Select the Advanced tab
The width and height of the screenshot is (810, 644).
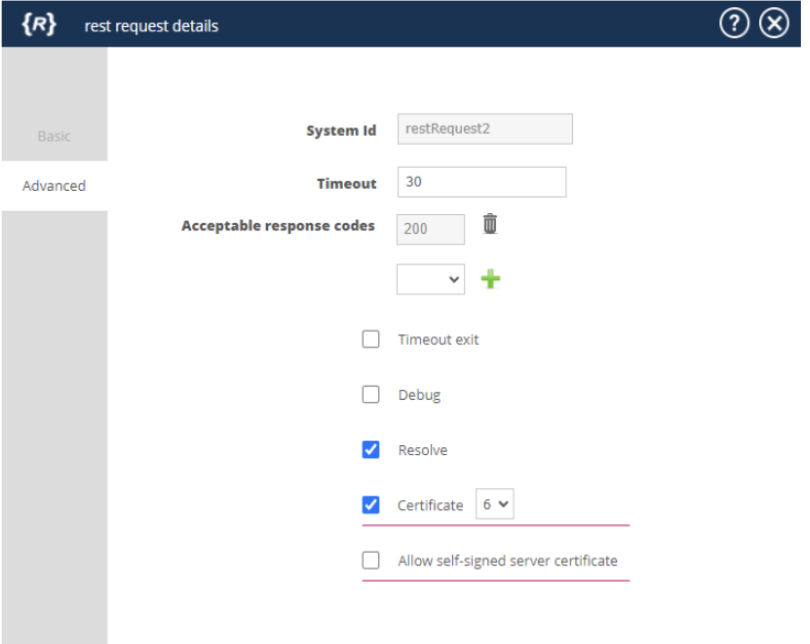point(54,186)
